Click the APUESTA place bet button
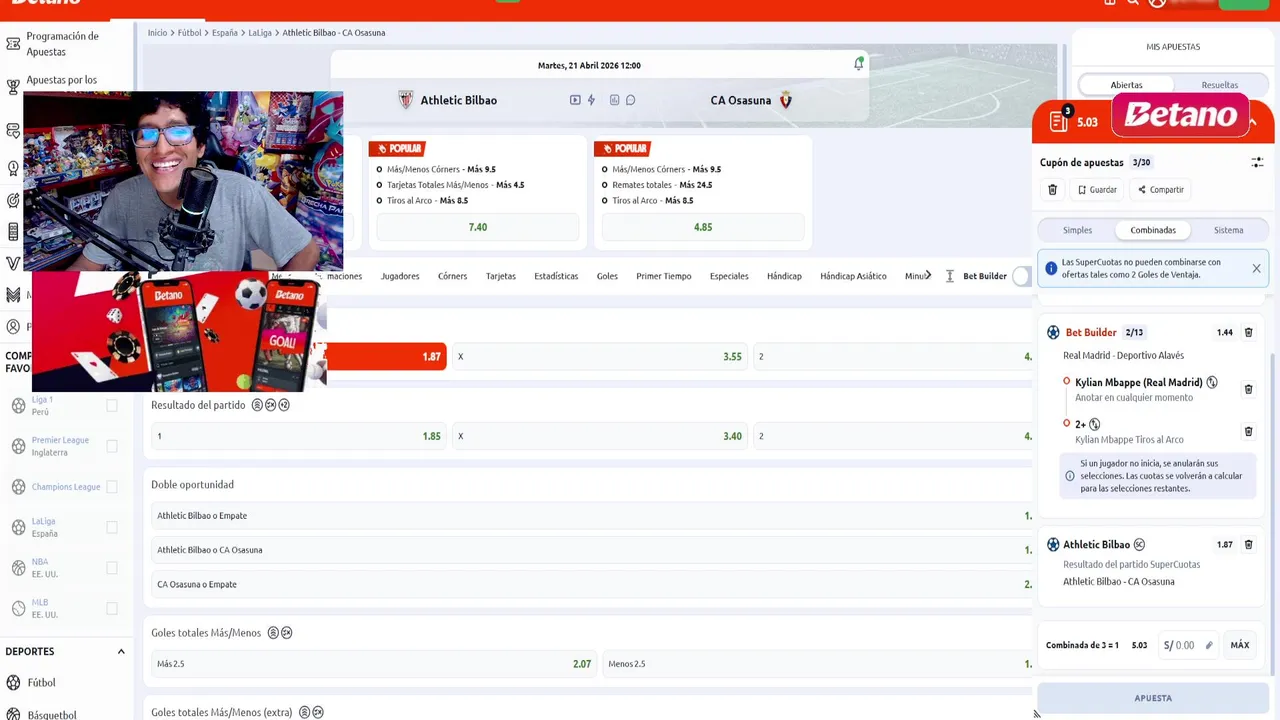 1153,698
